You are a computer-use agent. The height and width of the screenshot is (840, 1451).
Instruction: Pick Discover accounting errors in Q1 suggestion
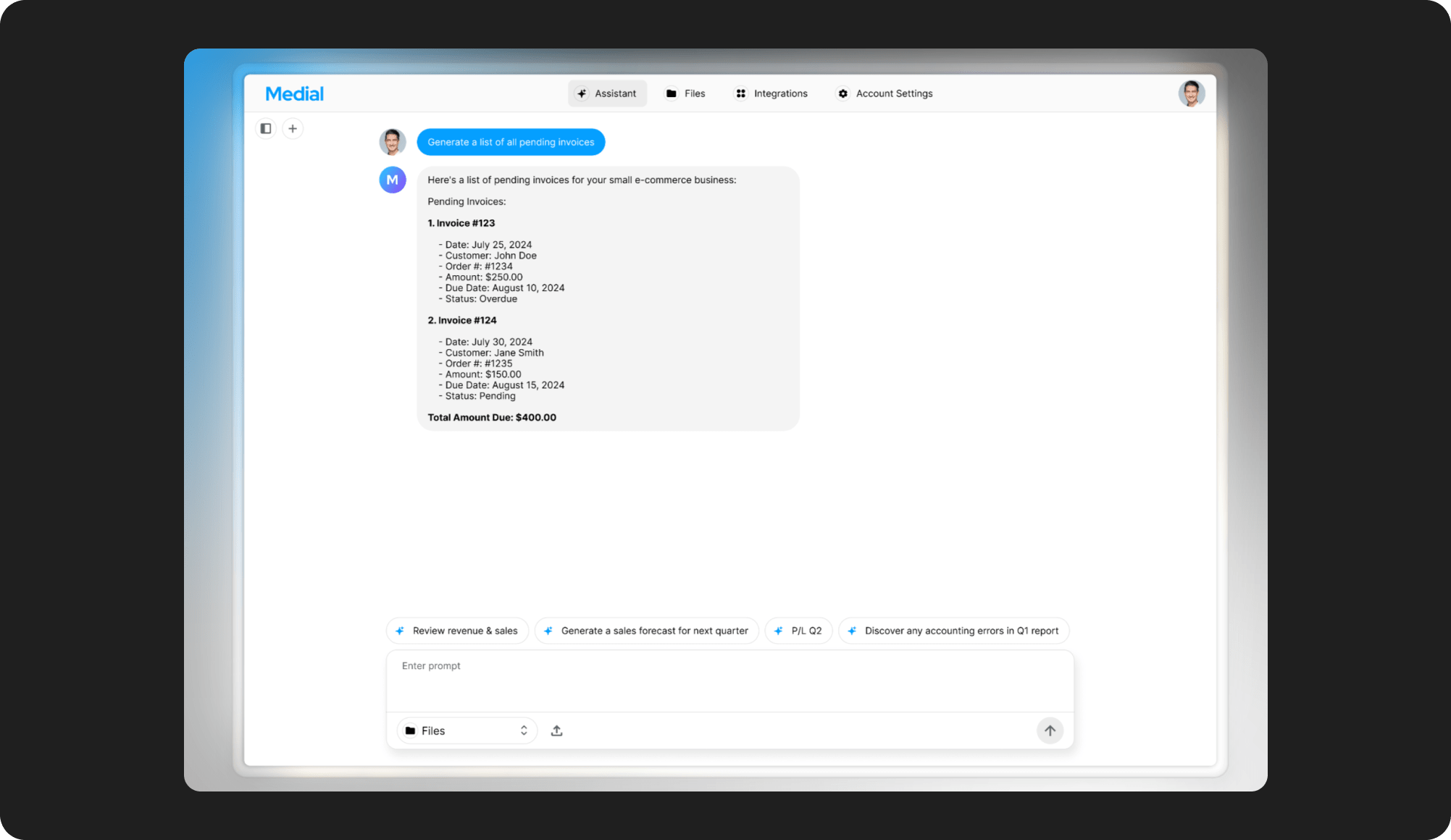pyautogui.click(x=953, y=631)
